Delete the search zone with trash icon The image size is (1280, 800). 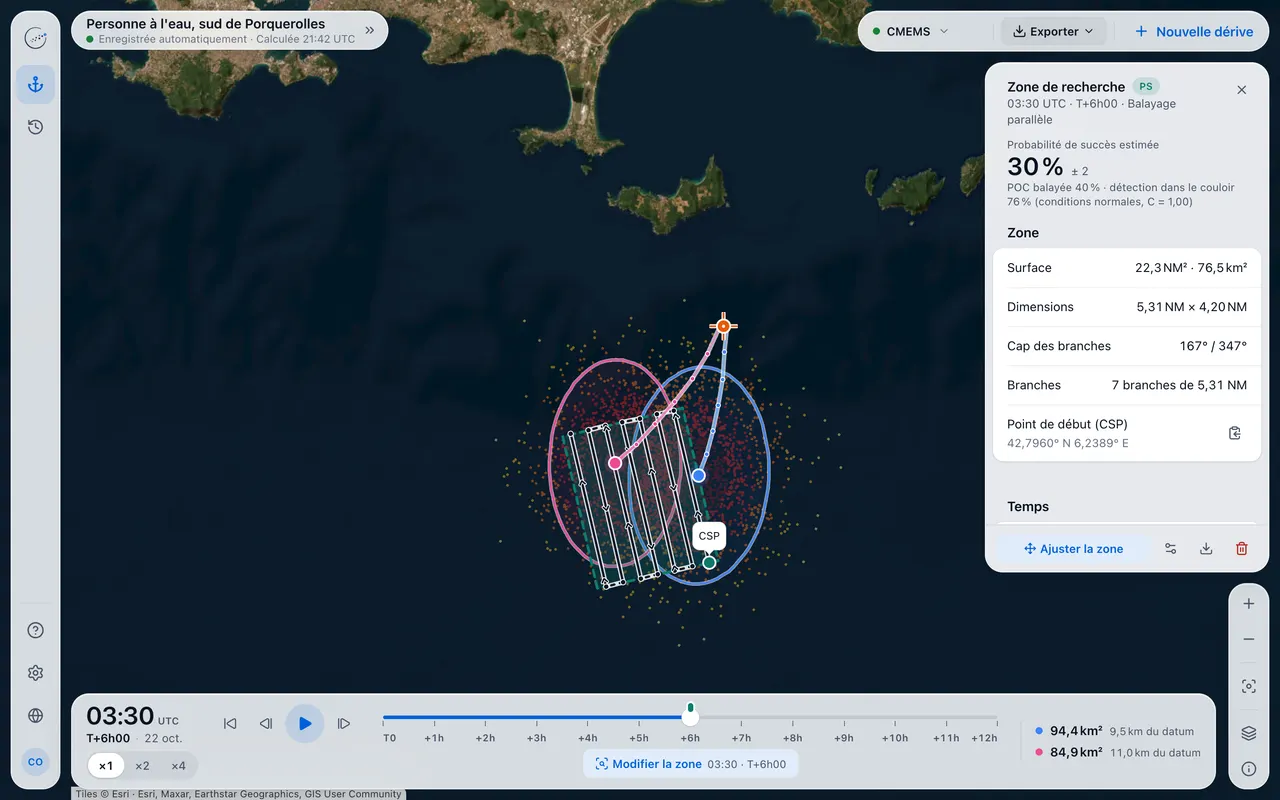(x=1242, y=548)
